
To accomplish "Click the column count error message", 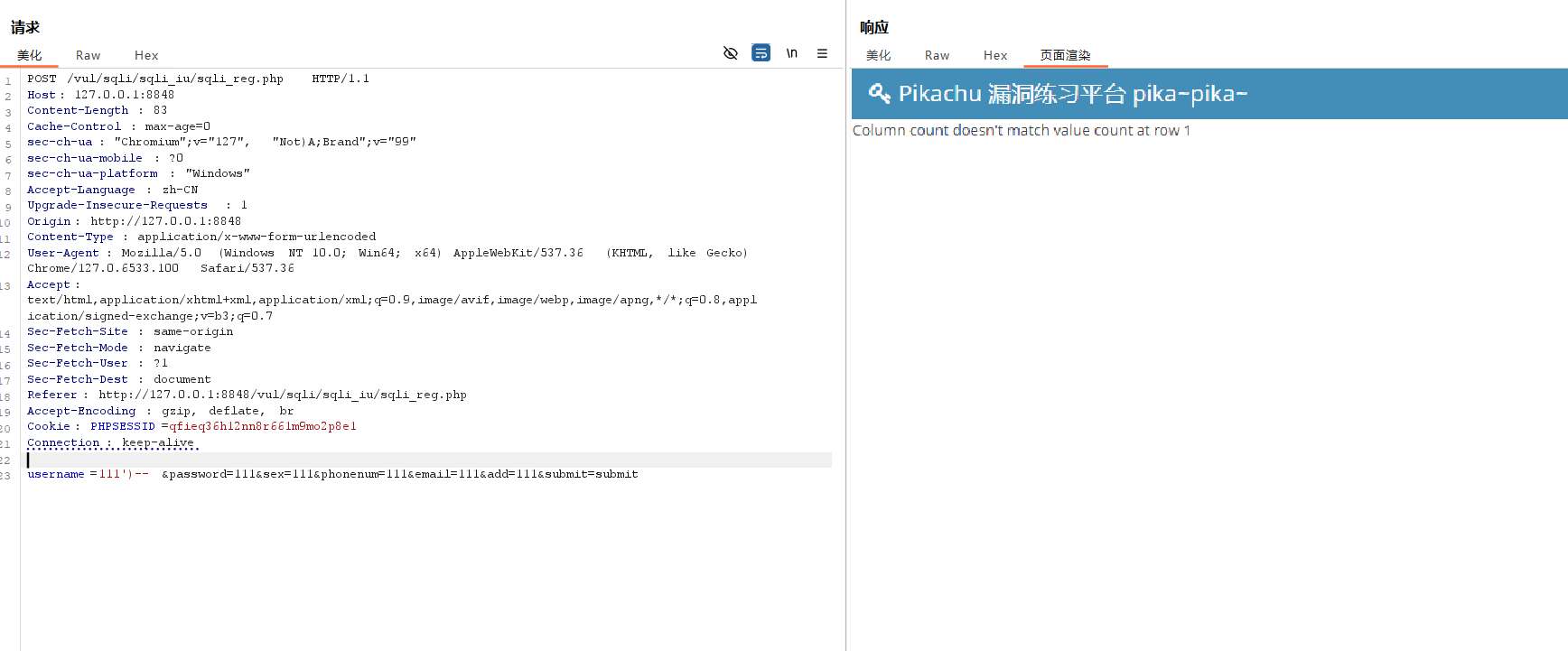I will click(1021, 131).
